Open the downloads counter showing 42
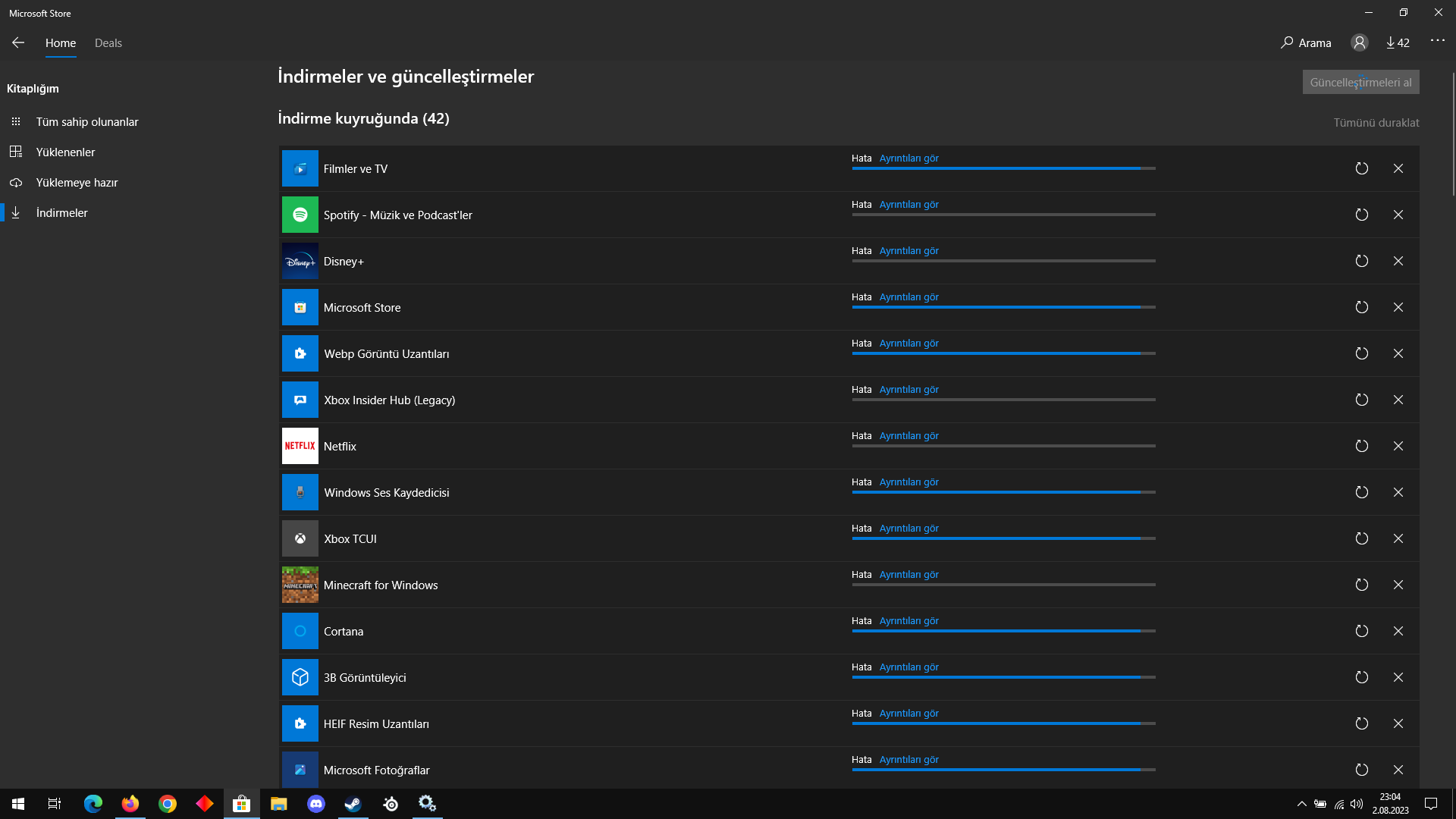 pos(1398,43)
